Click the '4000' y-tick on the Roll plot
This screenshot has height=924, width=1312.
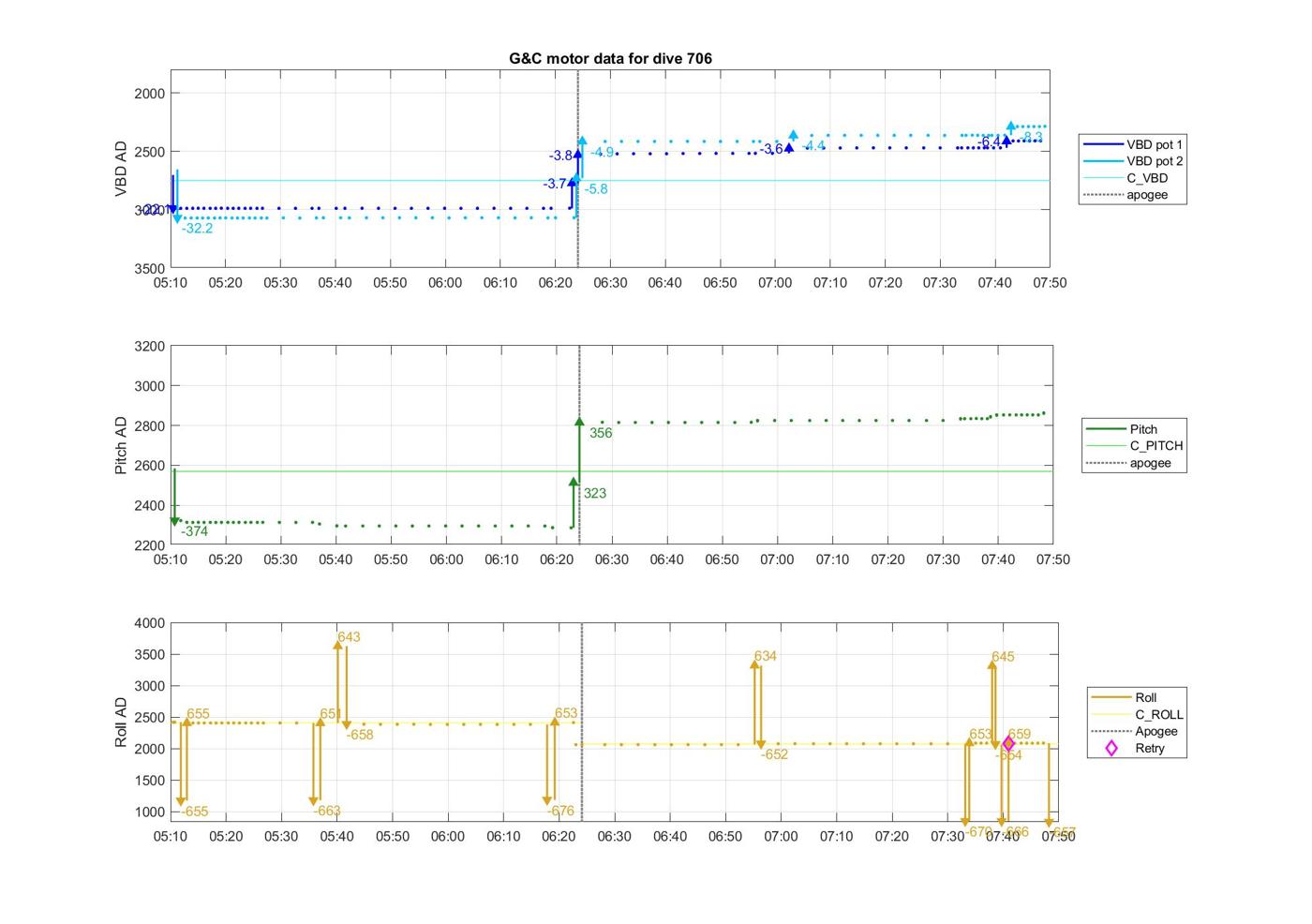coord(150,623)
